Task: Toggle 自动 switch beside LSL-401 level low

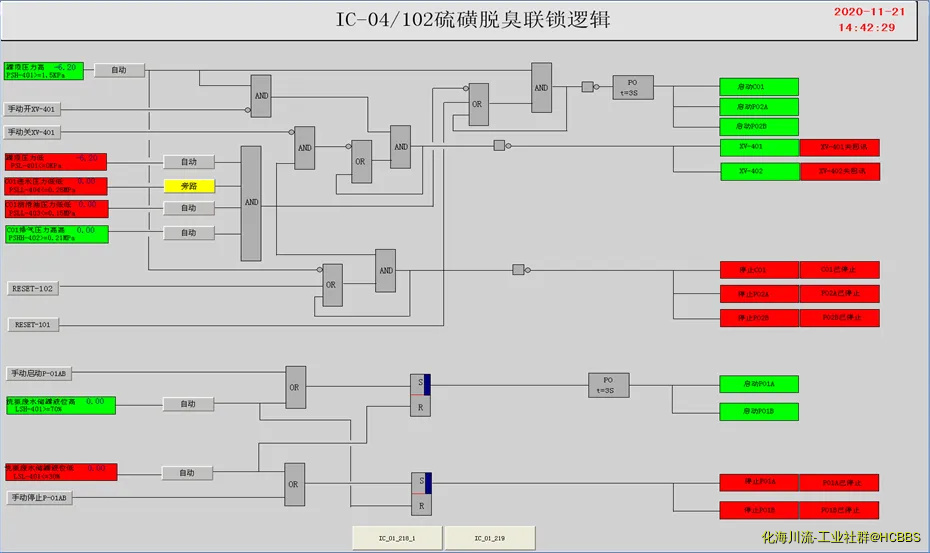Action: pyautogui.click(x=187, y=473)
